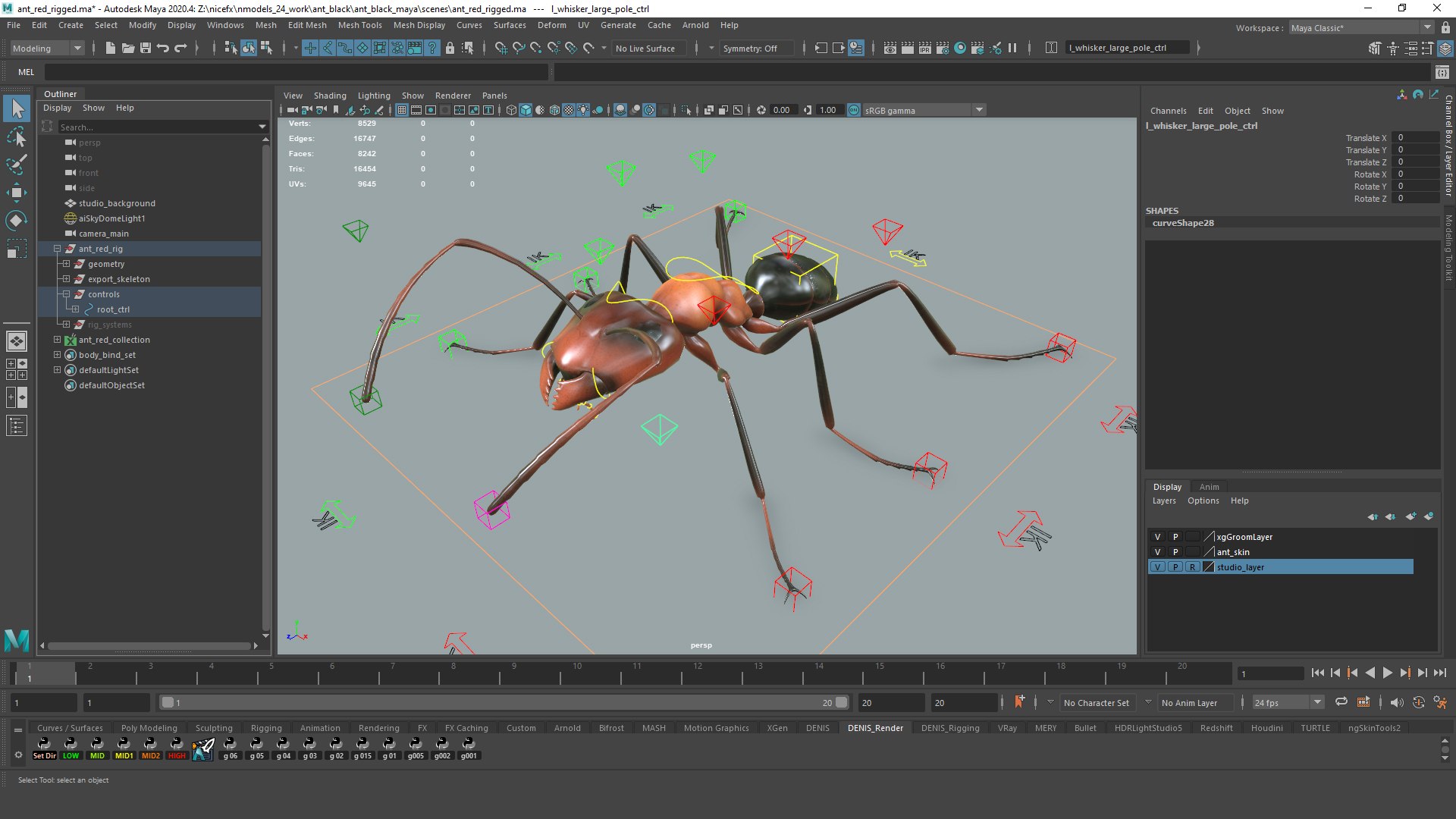Click the studio_layer color swatch
Viewport: 1456px width, 819px height.
pos(1209,567)
